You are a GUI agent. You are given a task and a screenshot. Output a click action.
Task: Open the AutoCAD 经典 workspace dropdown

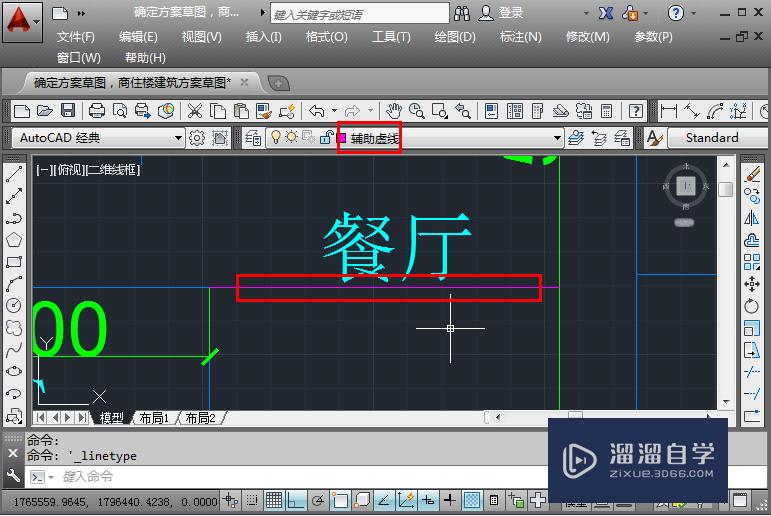tap(98, 138)
